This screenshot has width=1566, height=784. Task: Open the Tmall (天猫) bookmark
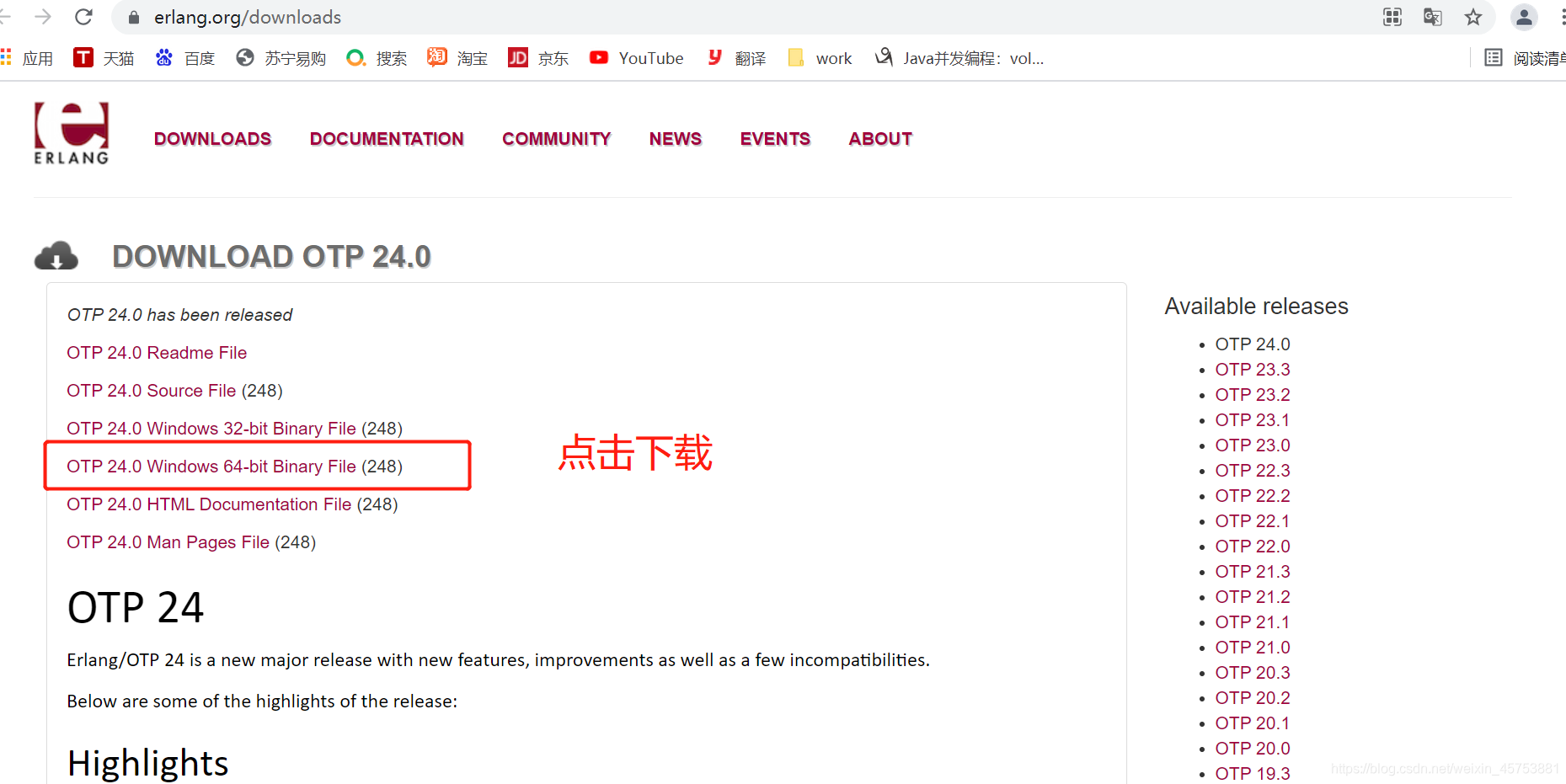[x=104, y=58]
